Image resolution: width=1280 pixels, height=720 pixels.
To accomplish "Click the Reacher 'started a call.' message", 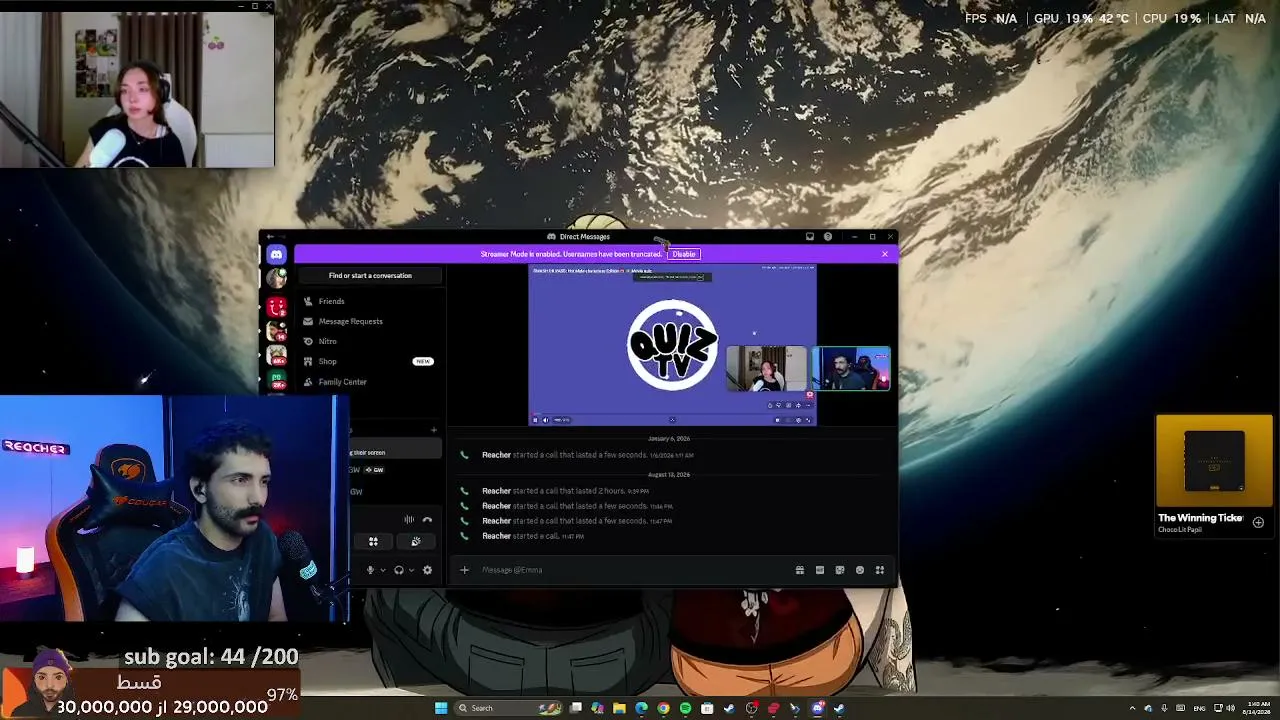I will (533, 536).
